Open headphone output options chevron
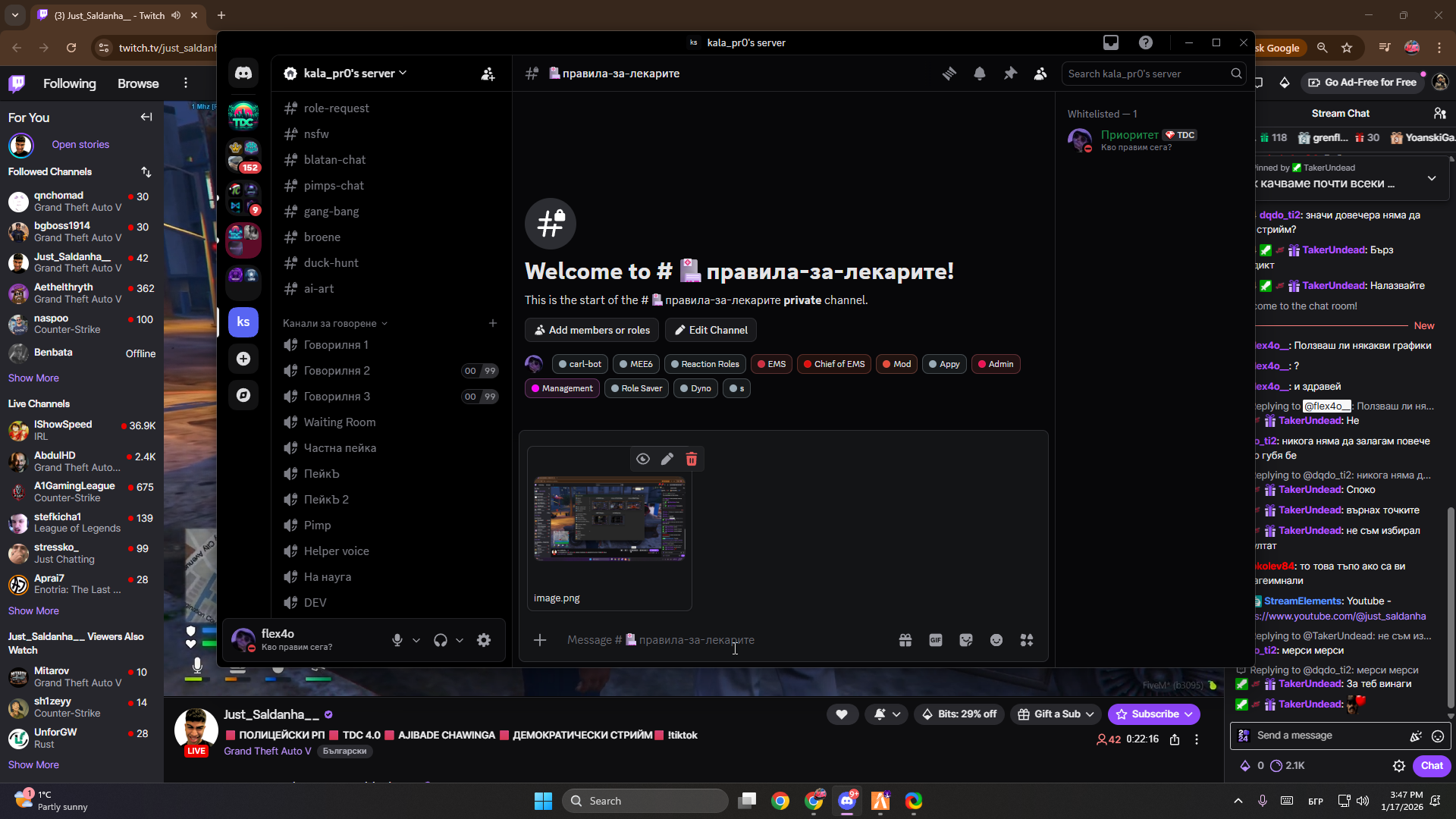 [460, 640]
